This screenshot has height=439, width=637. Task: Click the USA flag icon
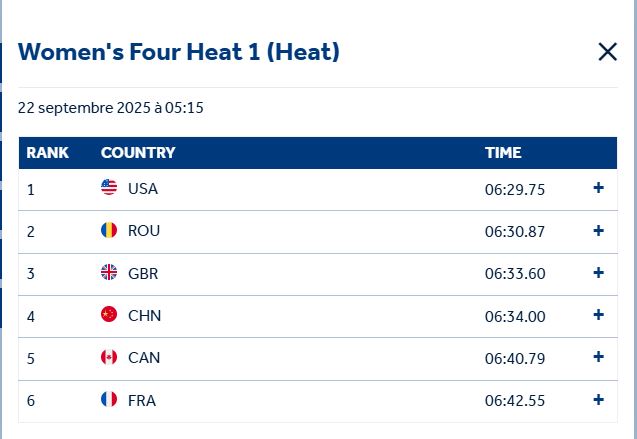point(109,188)
